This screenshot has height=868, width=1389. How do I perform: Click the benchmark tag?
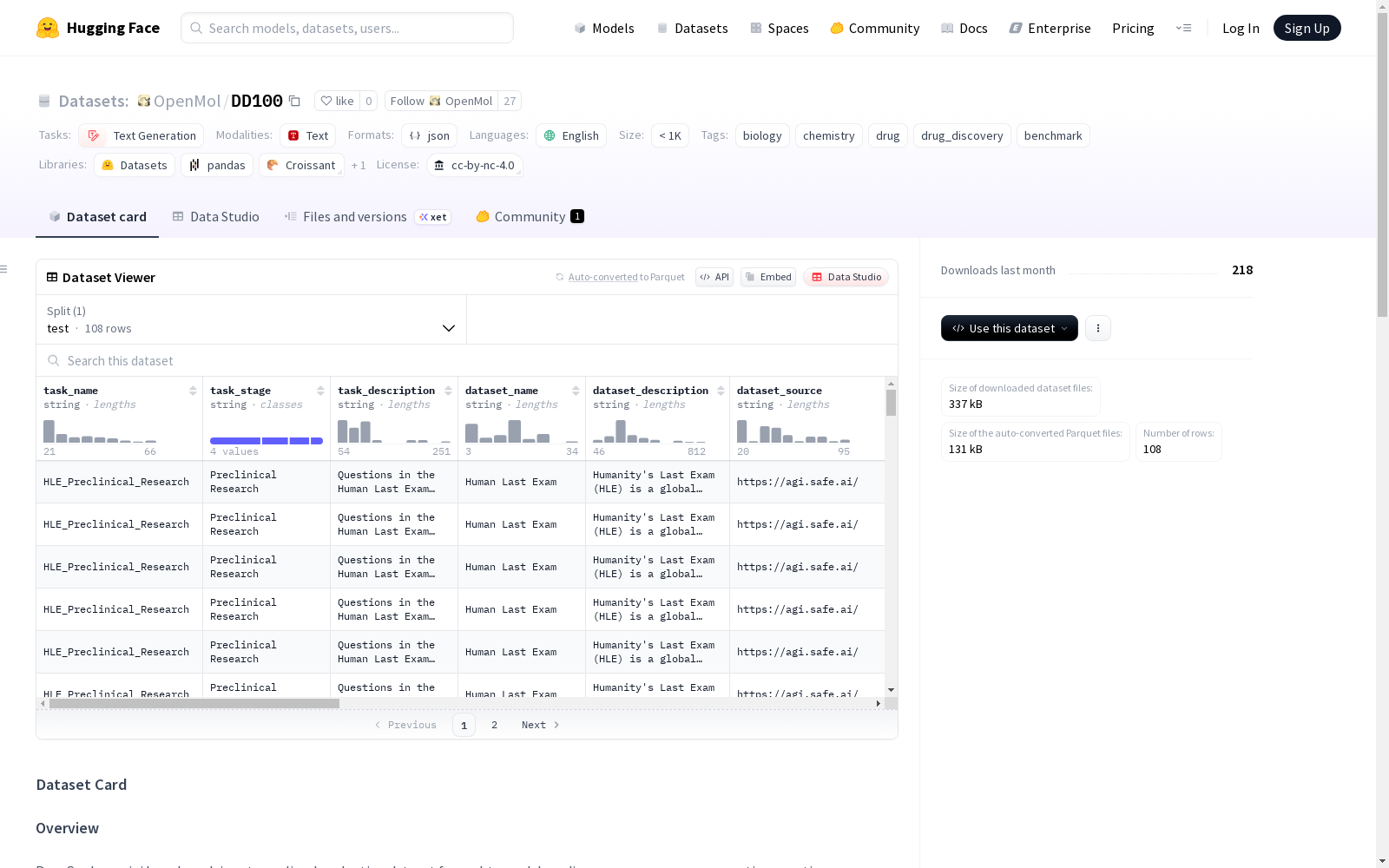tap(1053, 135)
